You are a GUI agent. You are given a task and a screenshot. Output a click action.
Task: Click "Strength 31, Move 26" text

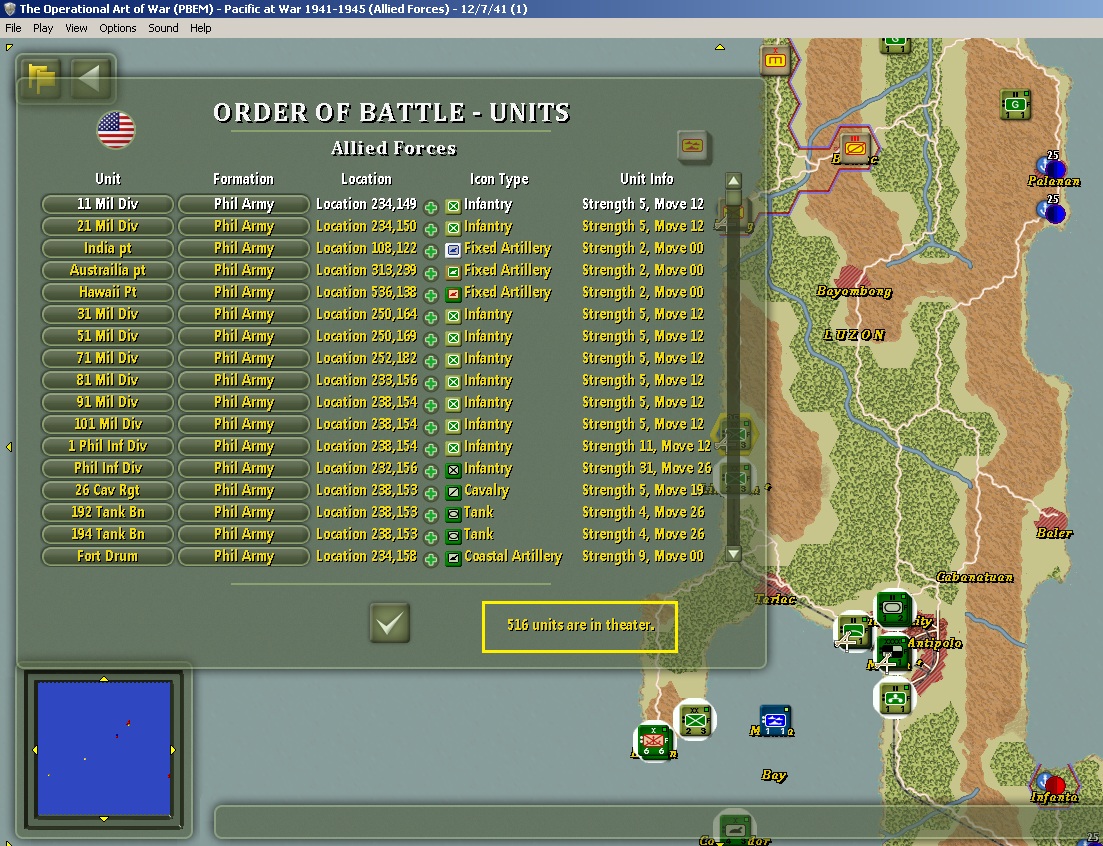(x=646, y=468)
